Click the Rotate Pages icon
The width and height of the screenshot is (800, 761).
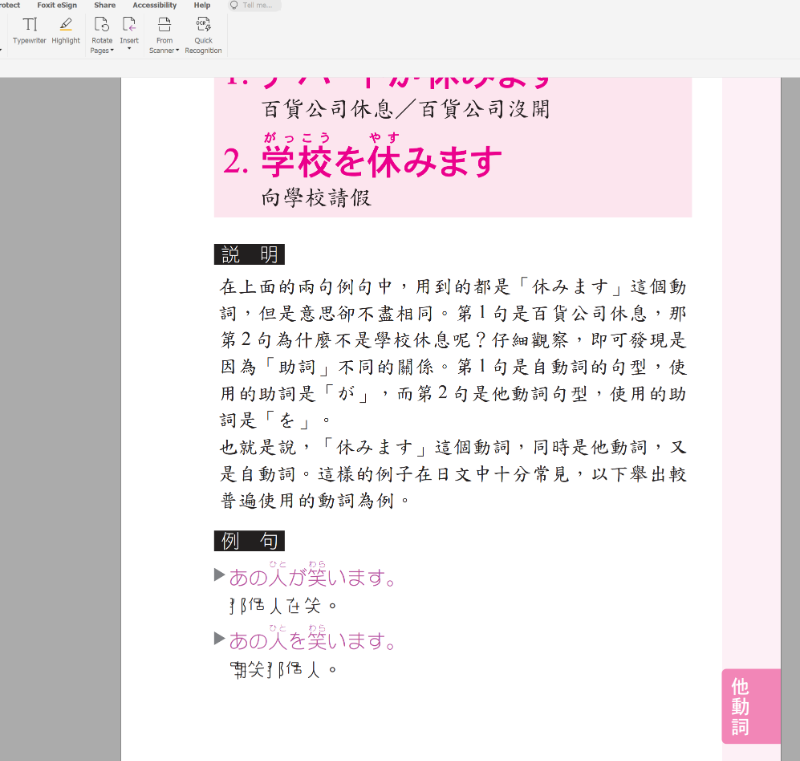[x=101, y=24]
